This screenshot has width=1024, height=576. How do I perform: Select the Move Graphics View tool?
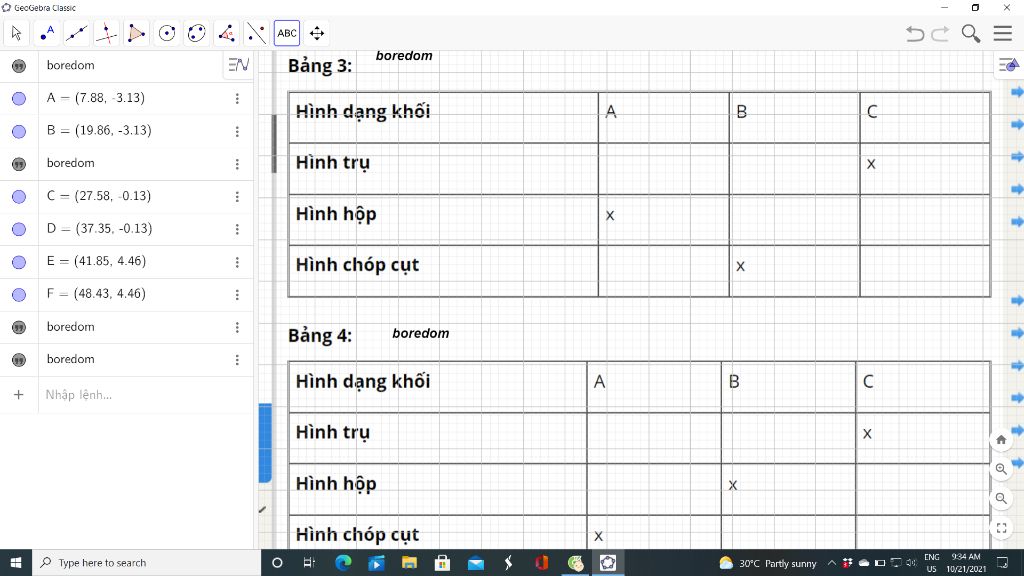point(317,33)
